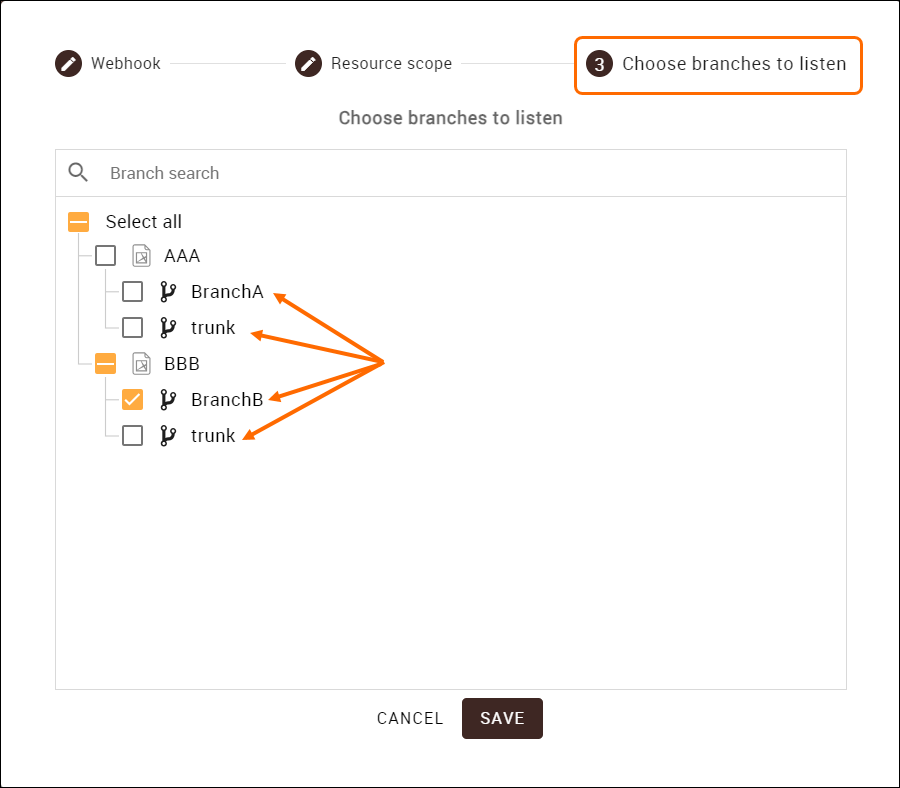The height and width of the screenshot is (788, 900).
Task: Toggle the Select all checkbox
Action: click(x=78, y=222)
